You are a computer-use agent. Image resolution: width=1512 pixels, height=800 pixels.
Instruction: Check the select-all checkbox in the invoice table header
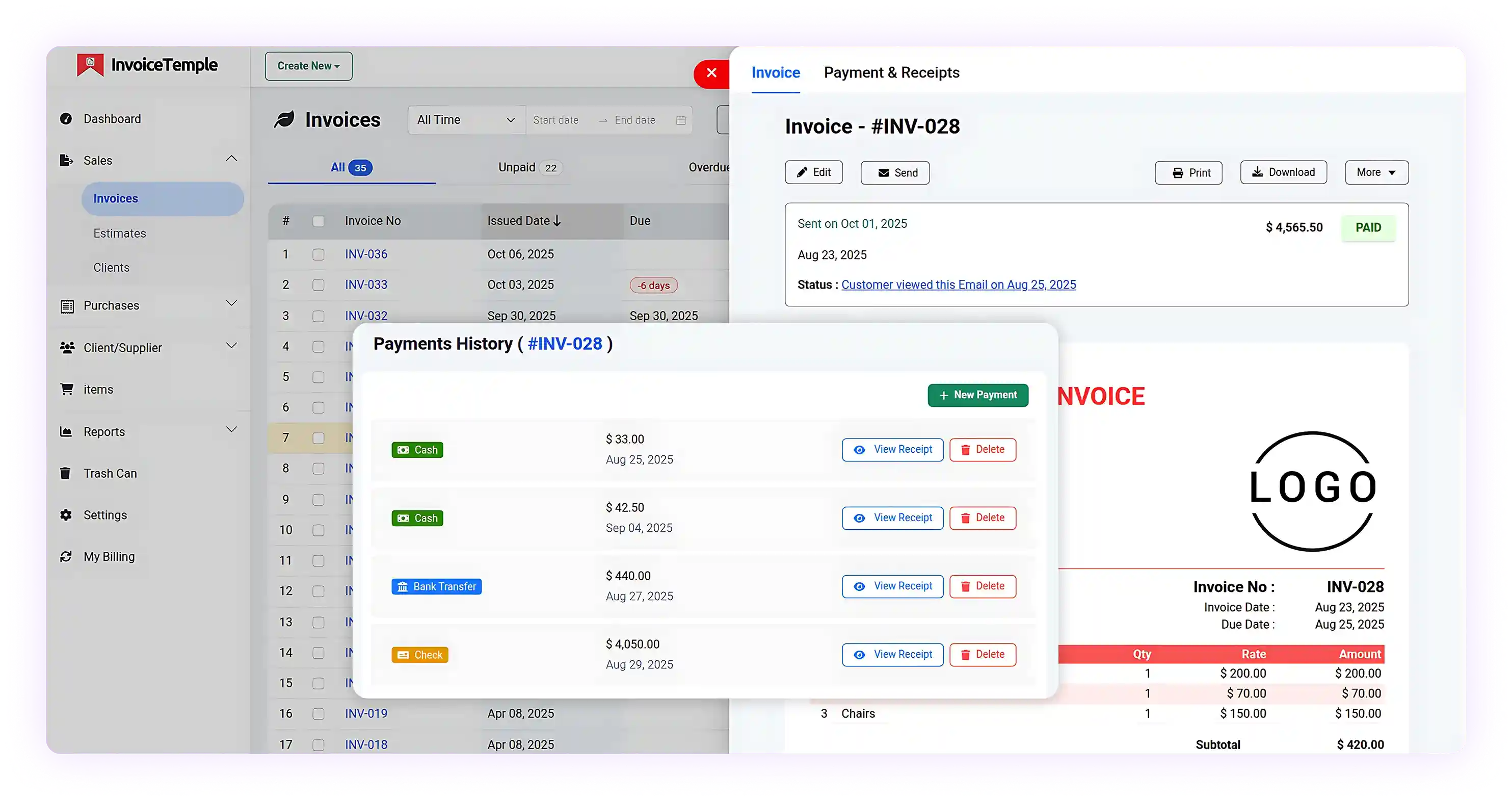[319, 221]
